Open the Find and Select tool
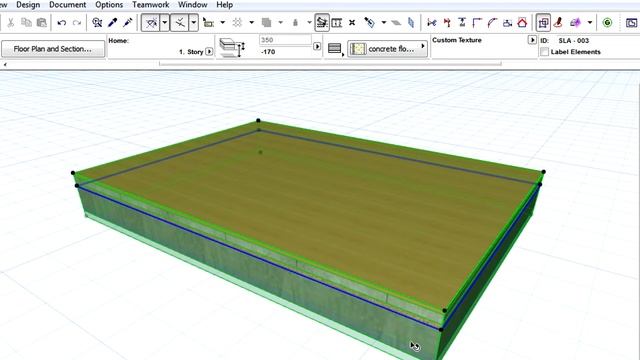Screen dimensions: 640x360 click(x=97, y=23)
